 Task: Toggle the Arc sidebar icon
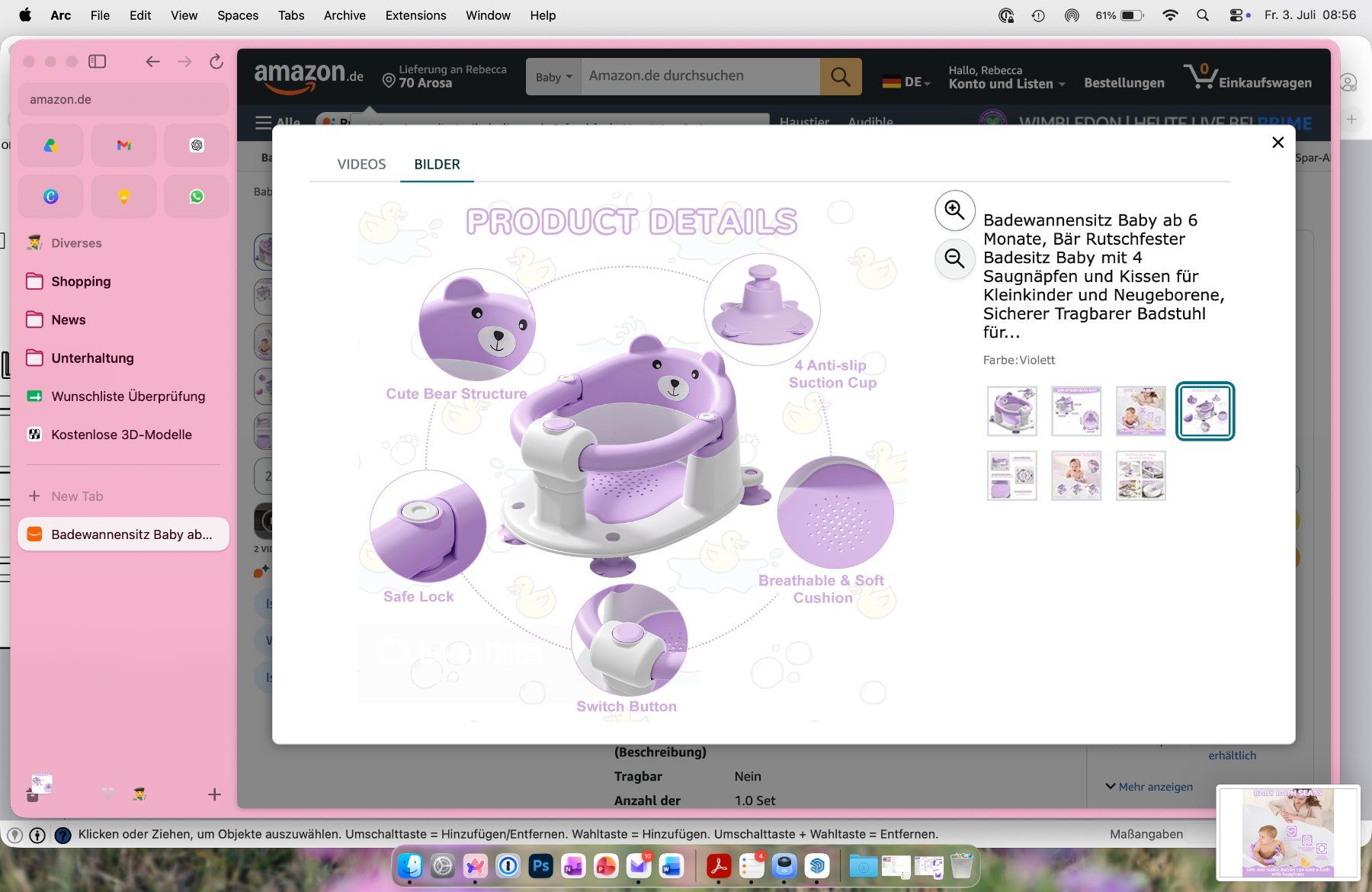pos(97,61)
